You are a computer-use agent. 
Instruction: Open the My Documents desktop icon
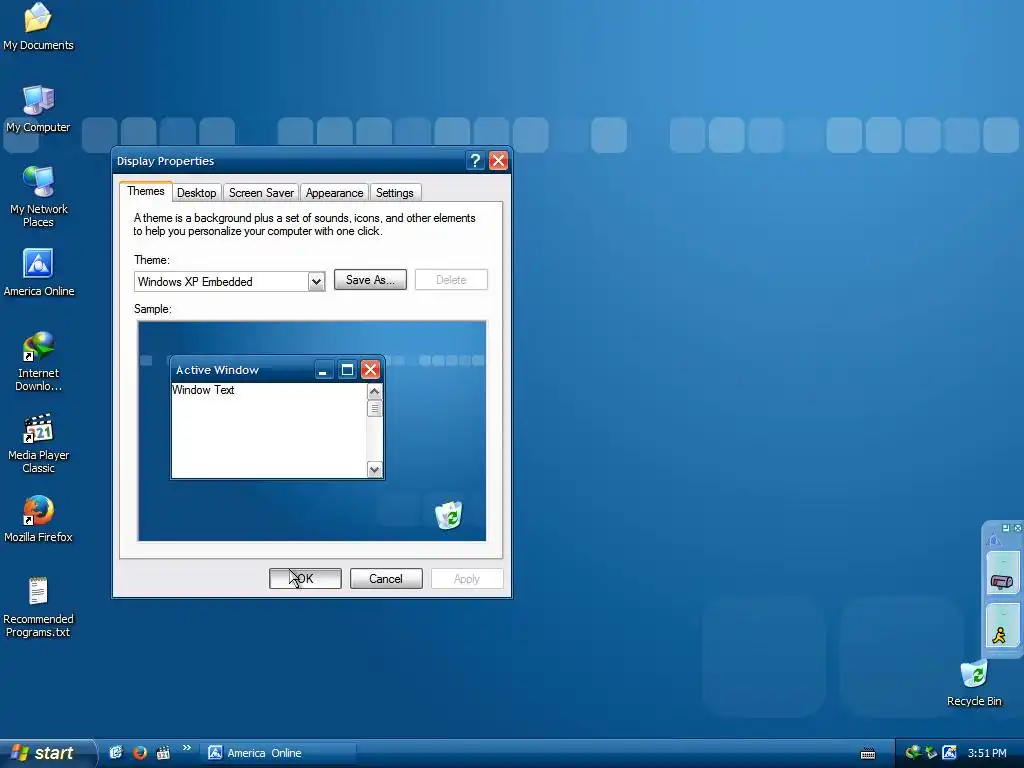[38, 26]
